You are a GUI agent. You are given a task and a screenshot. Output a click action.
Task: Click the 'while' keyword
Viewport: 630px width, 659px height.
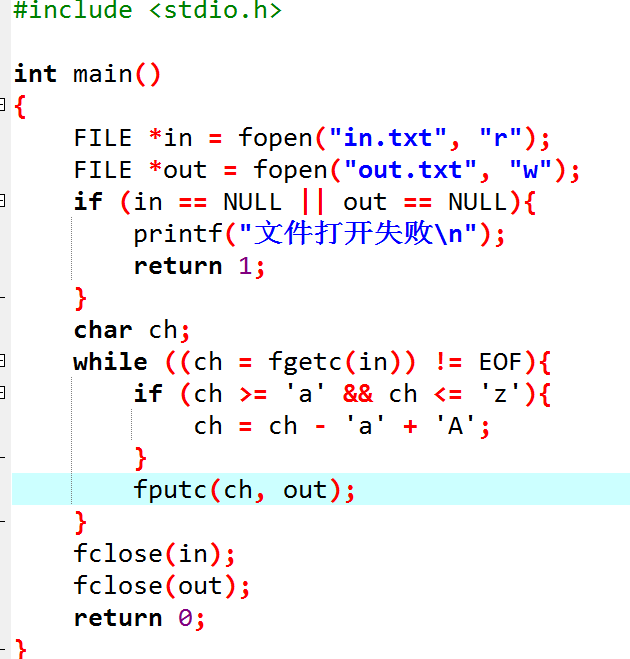[x=111, y=362]
